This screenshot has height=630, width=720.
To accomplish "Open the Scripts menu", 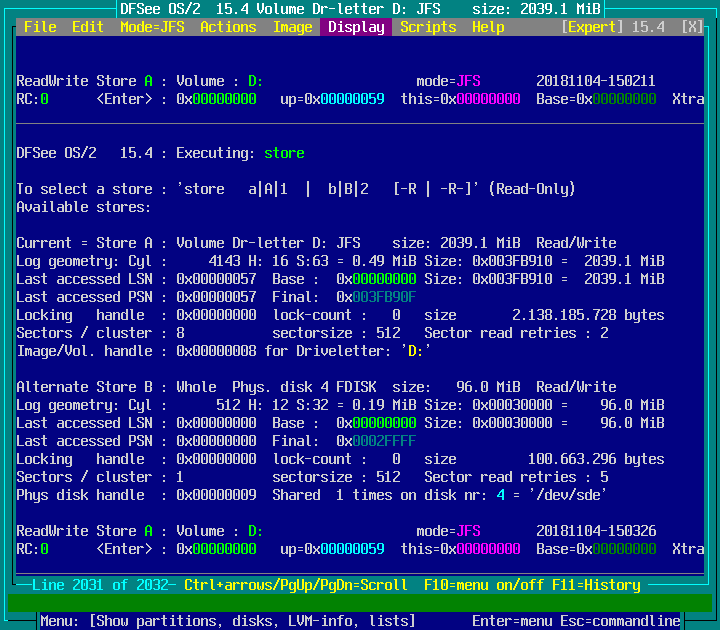I will click(428, 27).
